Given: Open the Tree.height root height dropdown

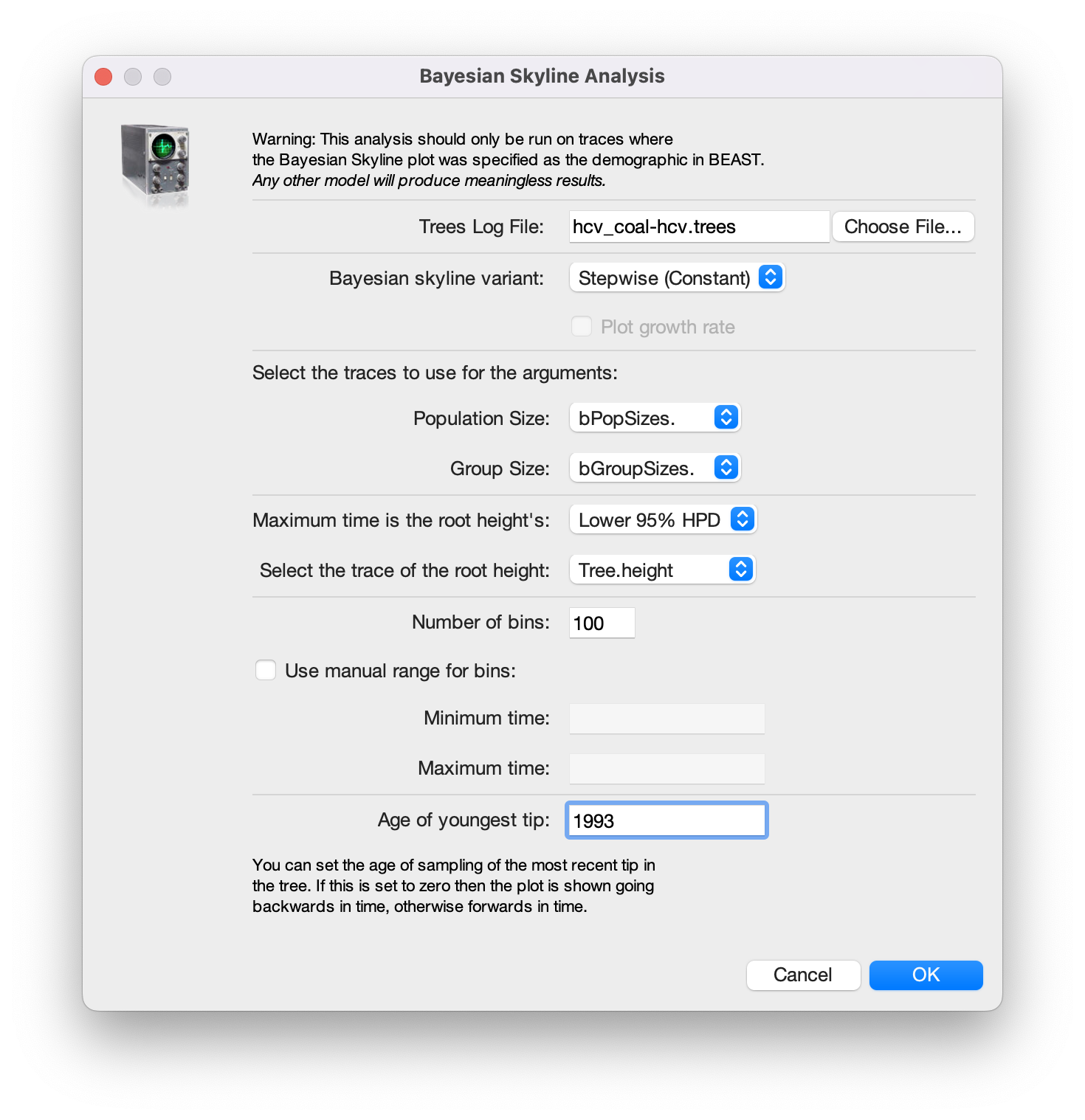Looking at the screenshot, I should point(661,570).
